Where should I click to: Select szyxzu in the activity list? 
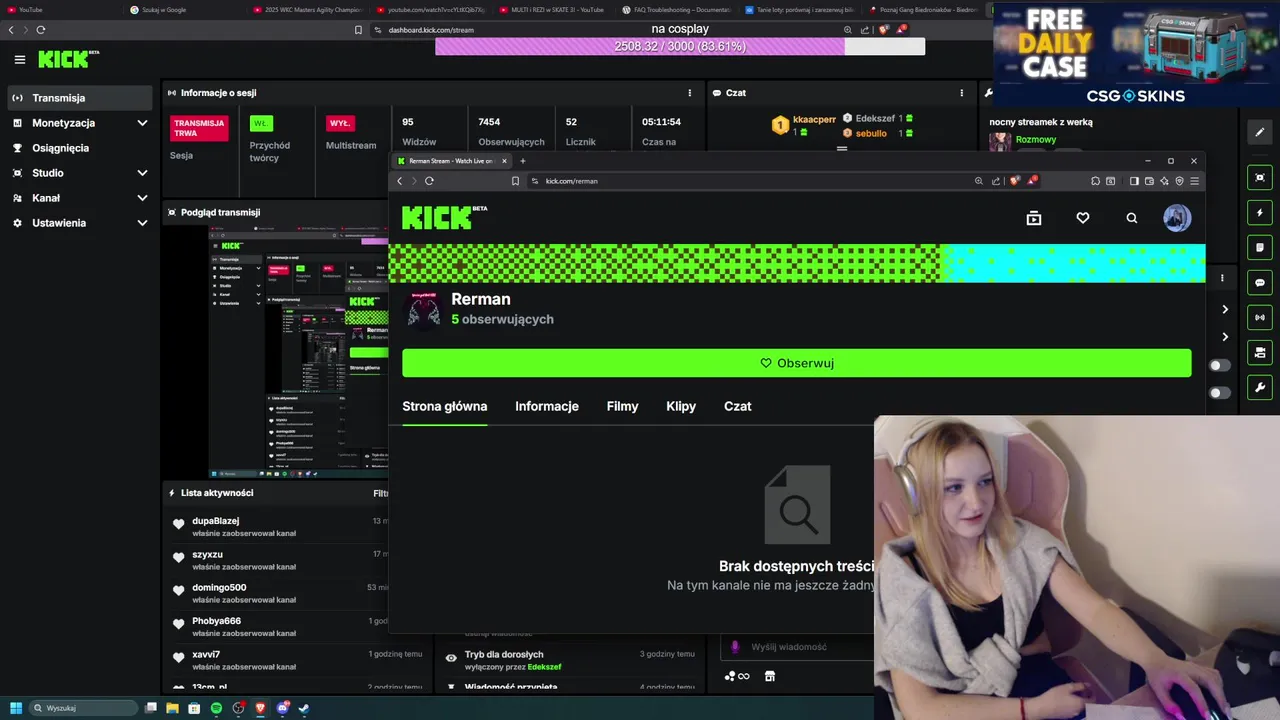point(208,554)
